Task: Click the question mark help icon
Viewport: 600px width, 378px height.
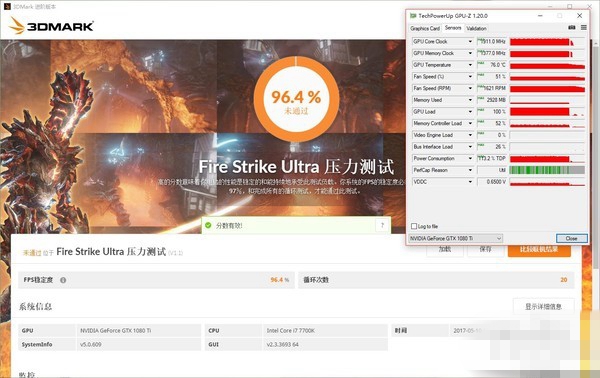Action: [x=382, y=225]
